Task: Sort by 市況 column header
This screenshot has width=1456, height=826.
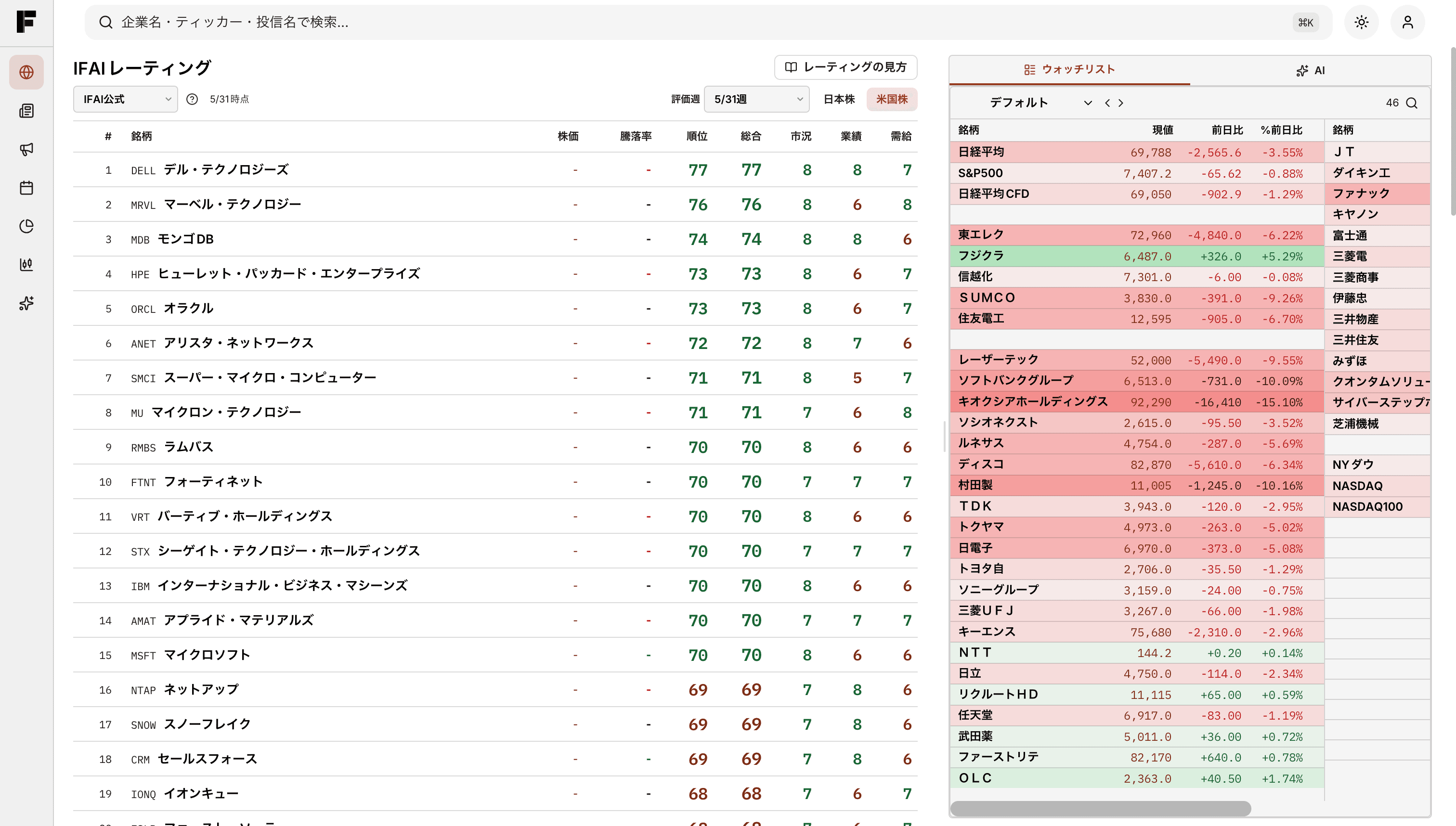Action: point(801,136)
